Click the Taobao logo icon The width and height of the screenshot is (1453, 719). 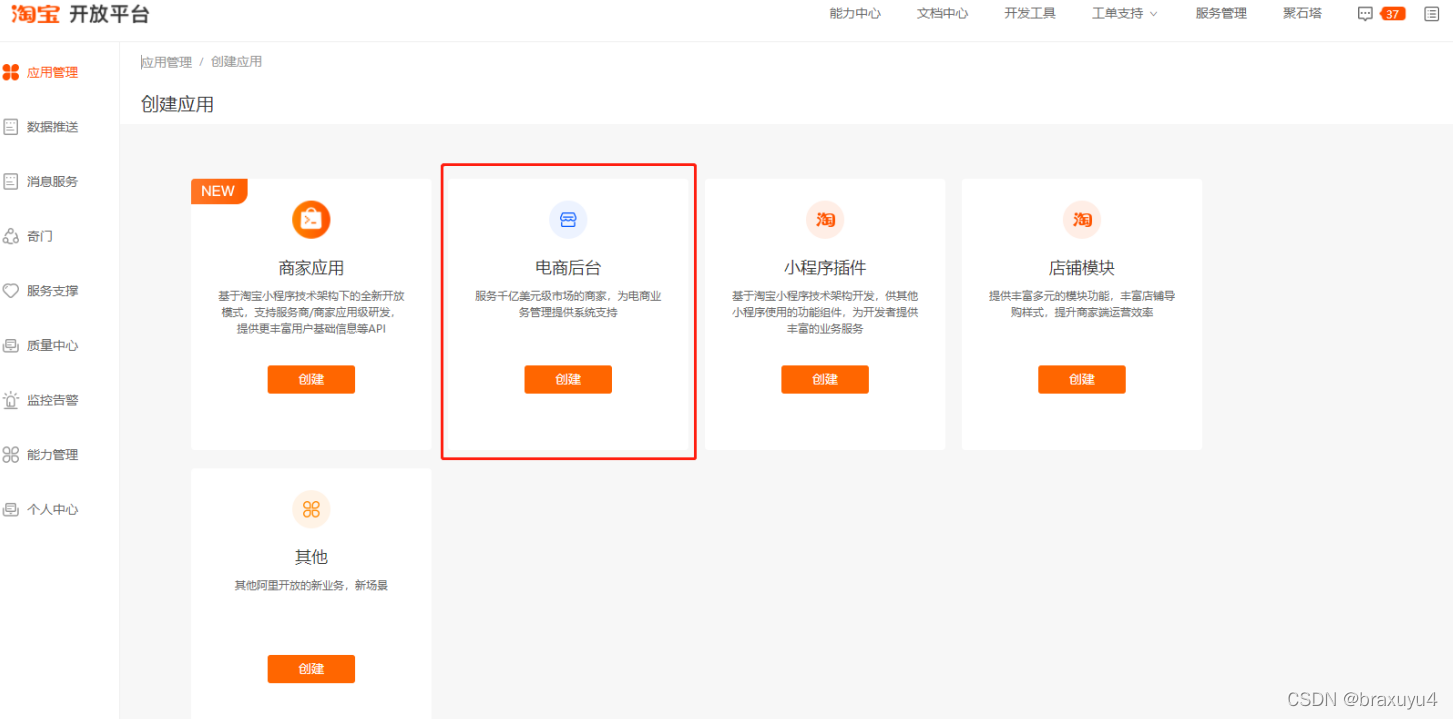(35, 14)
